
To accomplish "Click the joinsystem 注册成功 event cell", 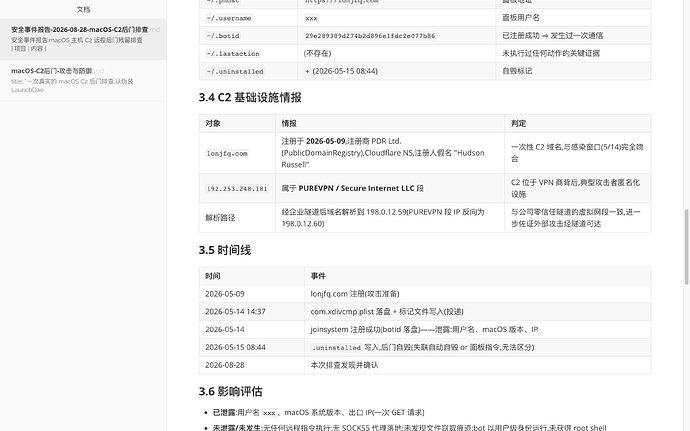I will pyautogui.click(x=477, y=329).
